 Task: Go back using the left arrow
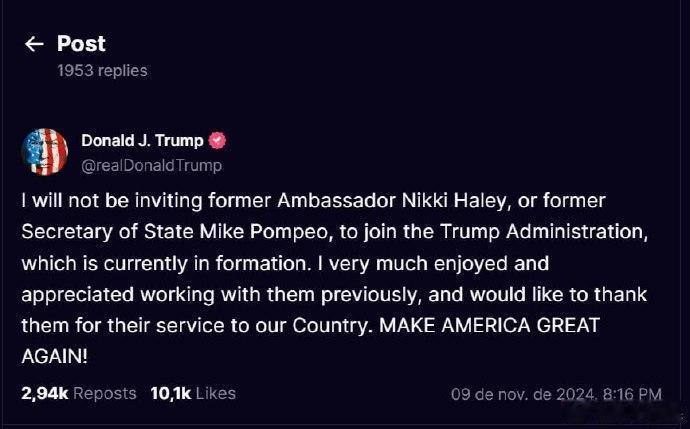pos(34,44)
